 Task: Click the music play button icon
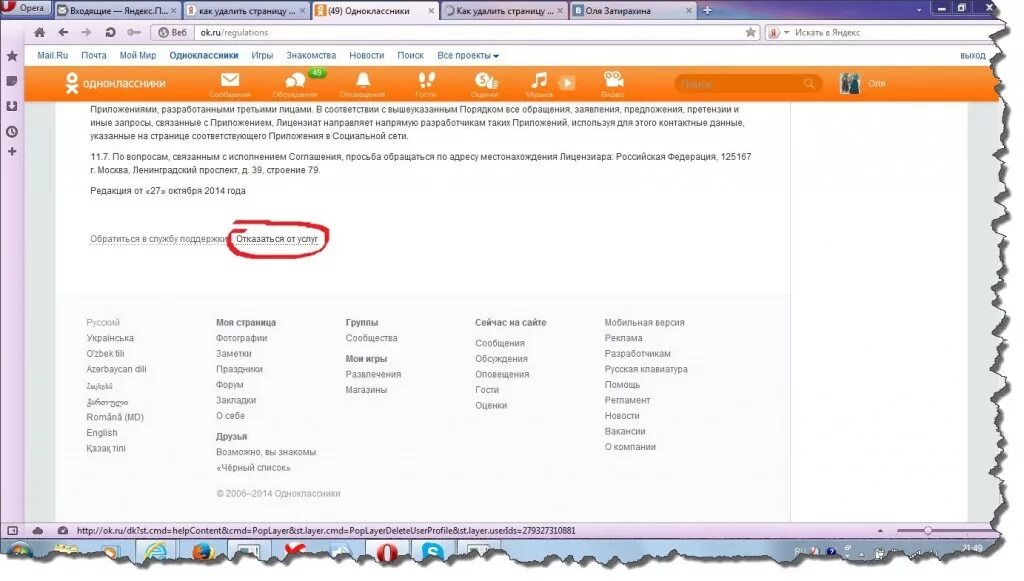(x=567, y=83)
